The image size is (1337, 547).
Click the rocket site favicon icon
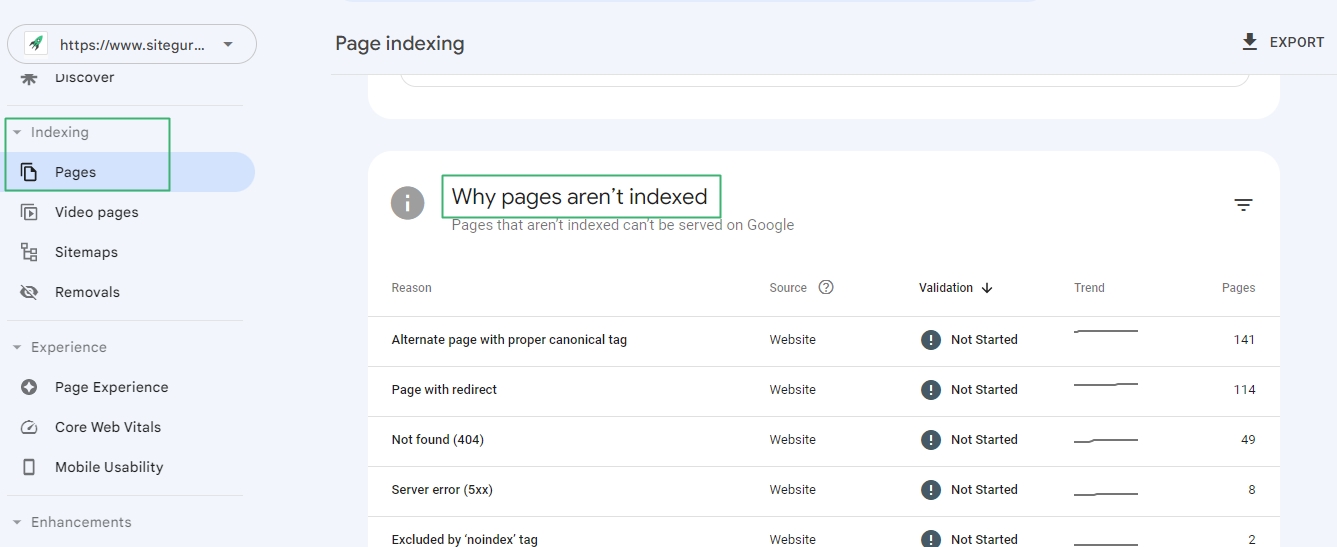coord(37,44)
